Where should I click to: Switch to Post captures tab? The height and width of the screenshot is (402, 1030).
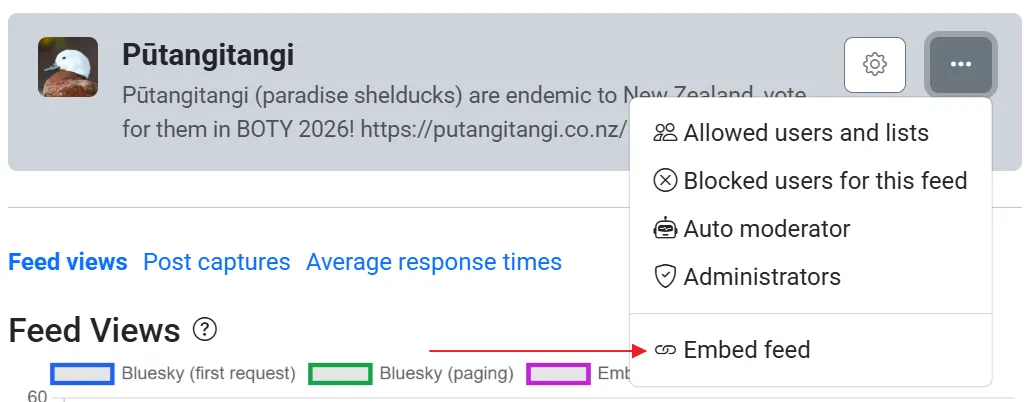[x=217, y=262]
